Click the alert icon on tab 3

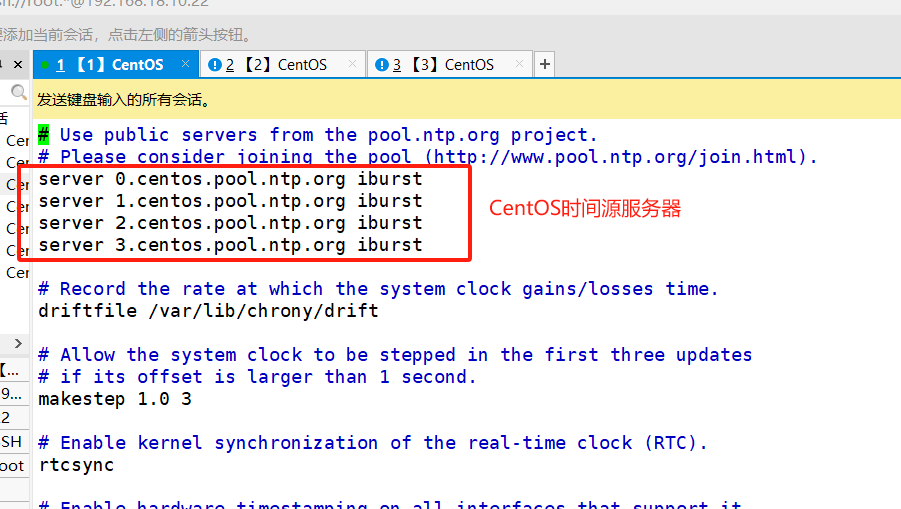pyautogui.click(x=382, y=65)
